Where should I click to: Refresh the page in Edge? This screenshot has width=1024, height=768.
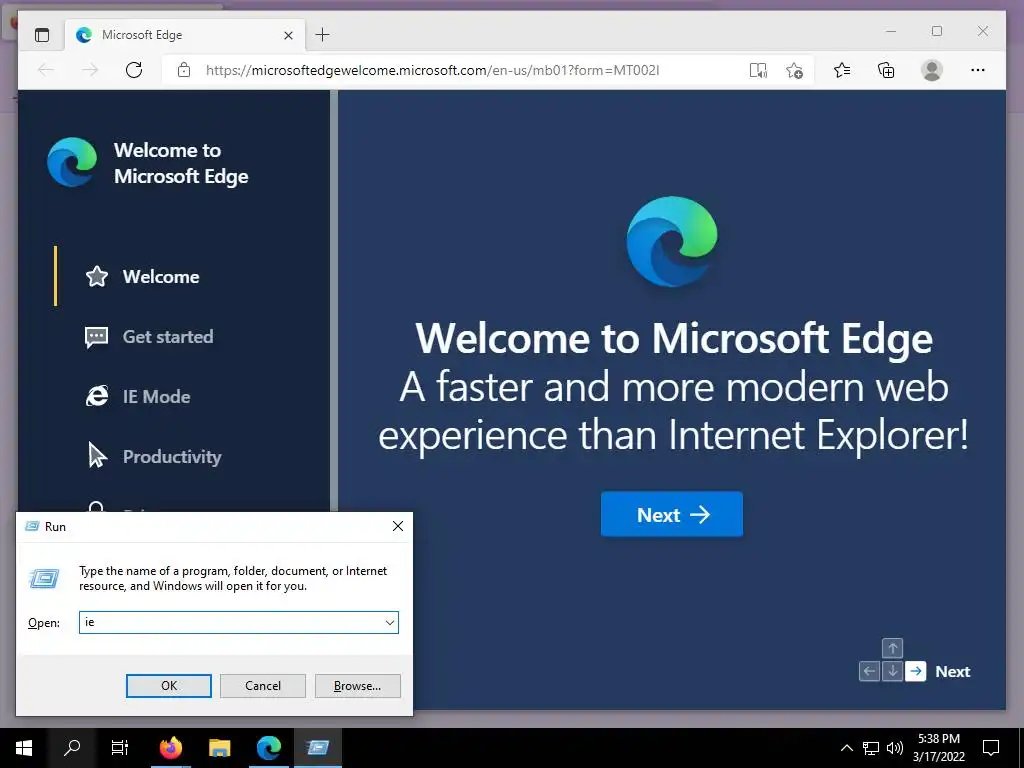(x=134, y=70)
